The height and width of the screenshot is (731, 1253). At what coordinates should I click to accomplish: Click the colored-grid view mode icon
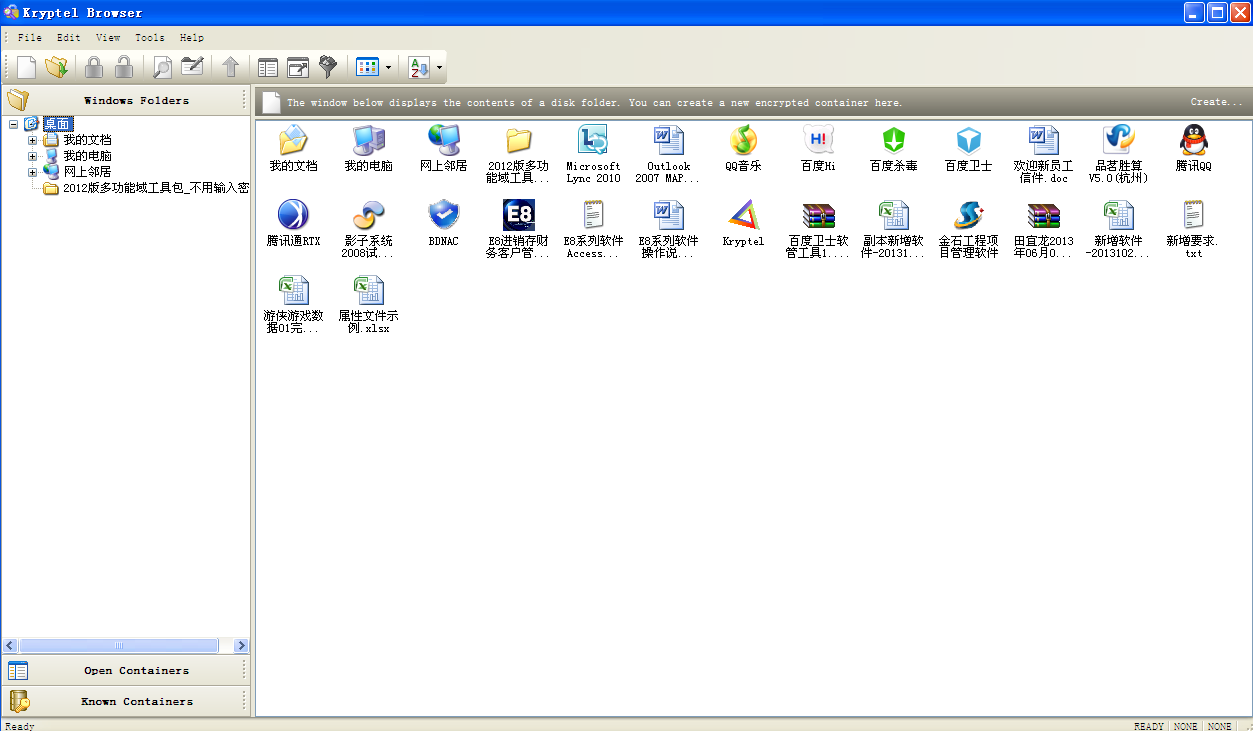click(367, 67)
